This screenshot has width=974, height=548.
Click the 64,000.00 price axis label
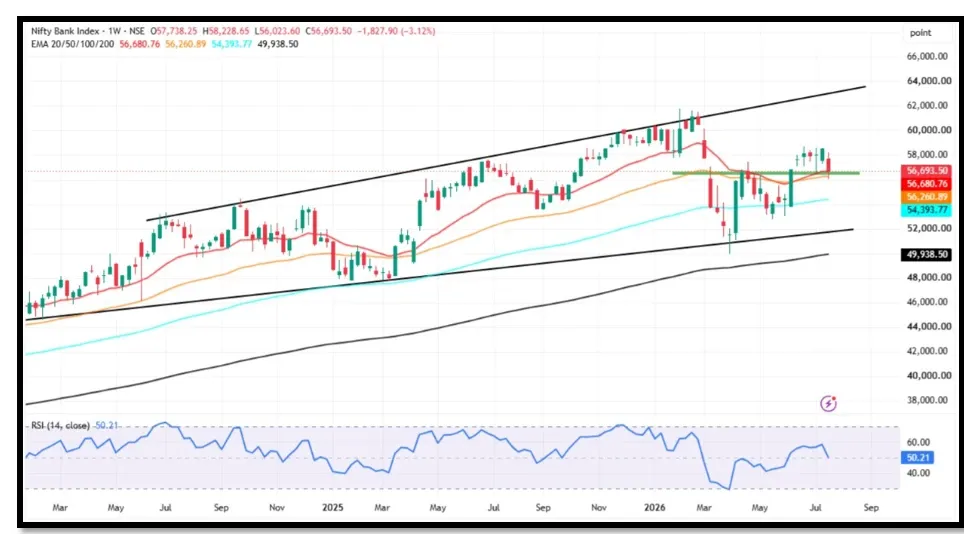(x=928, y=81)
